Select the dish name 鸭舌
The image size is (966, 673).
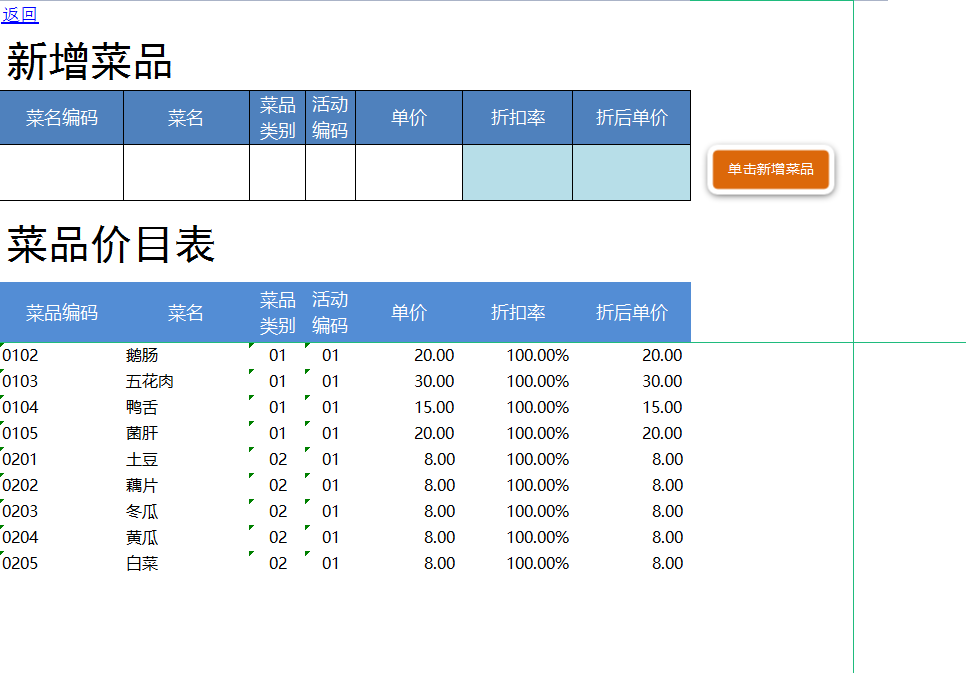[142, 407]
